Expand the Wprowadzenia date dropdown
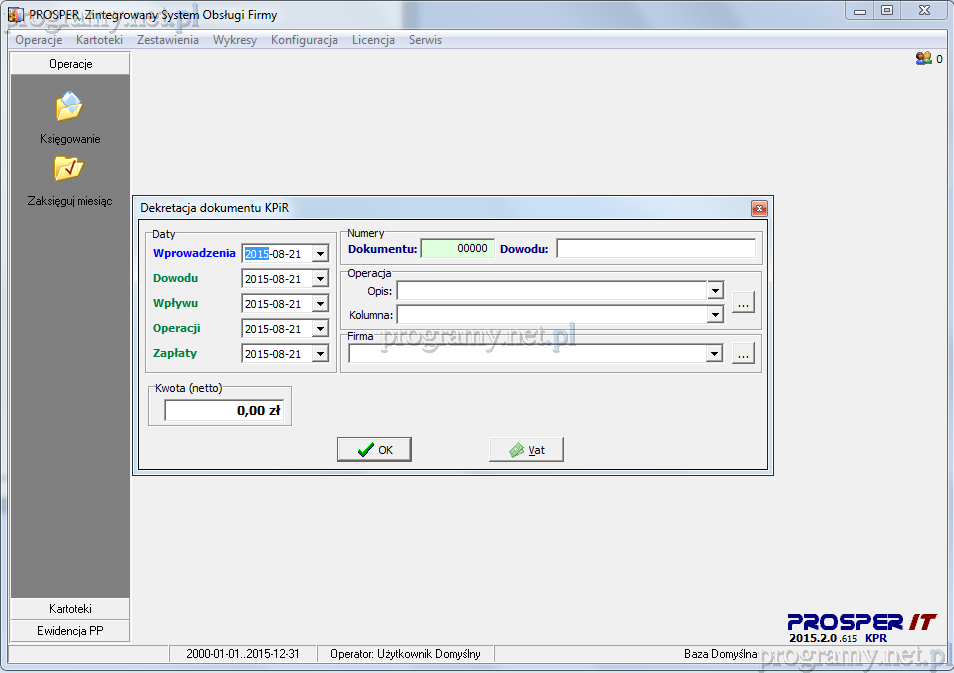954x673 pixels. [x=320, y=254]
